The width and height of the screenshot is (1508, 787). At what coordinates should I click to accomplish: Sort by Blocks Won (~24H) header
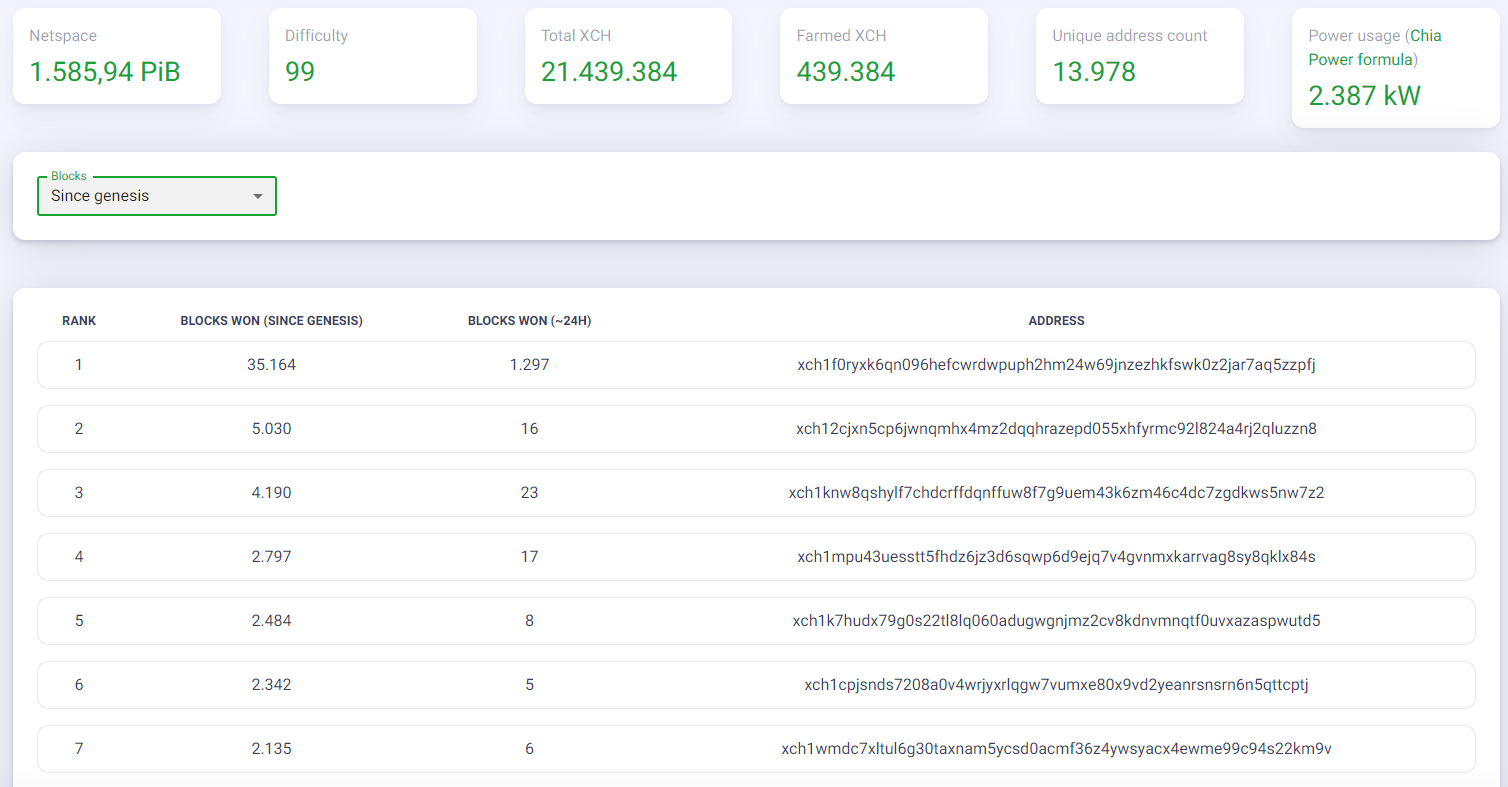click(530, 321)
